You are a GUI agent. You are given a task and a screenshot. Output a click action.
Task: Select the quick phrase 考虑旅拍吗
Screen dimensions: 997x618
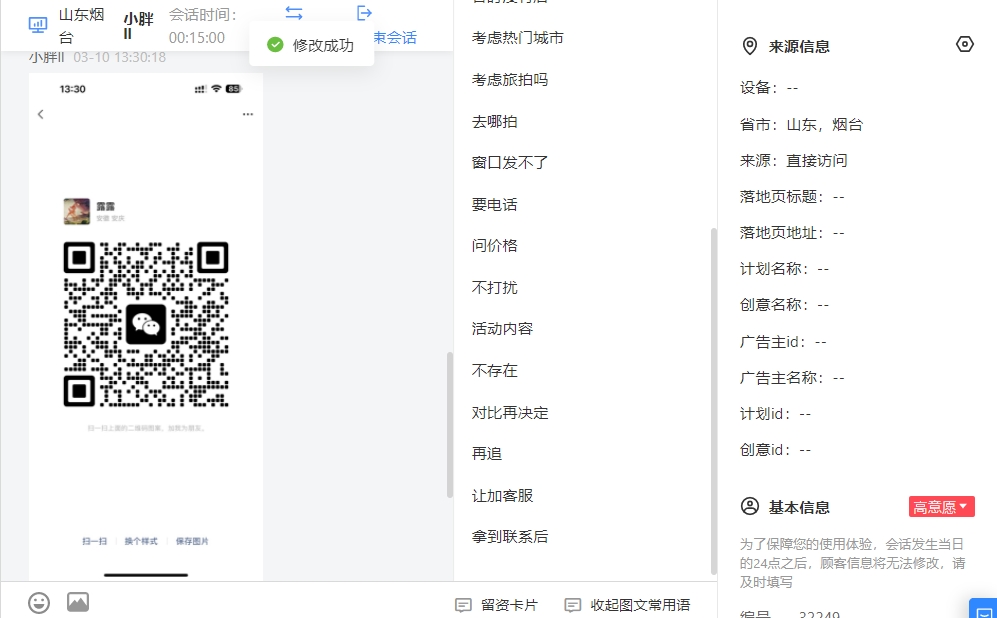[x=510, y=80]
